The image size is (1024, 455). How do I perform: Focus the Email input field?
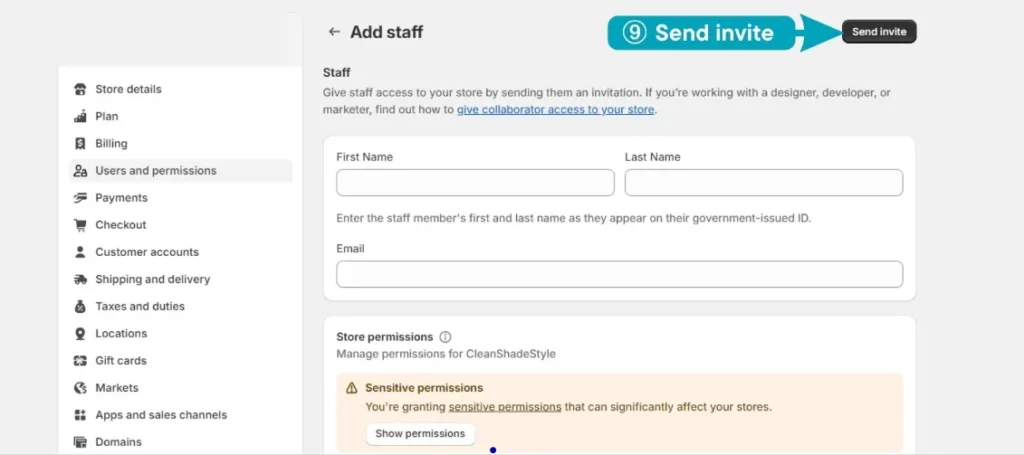(619, 274)
